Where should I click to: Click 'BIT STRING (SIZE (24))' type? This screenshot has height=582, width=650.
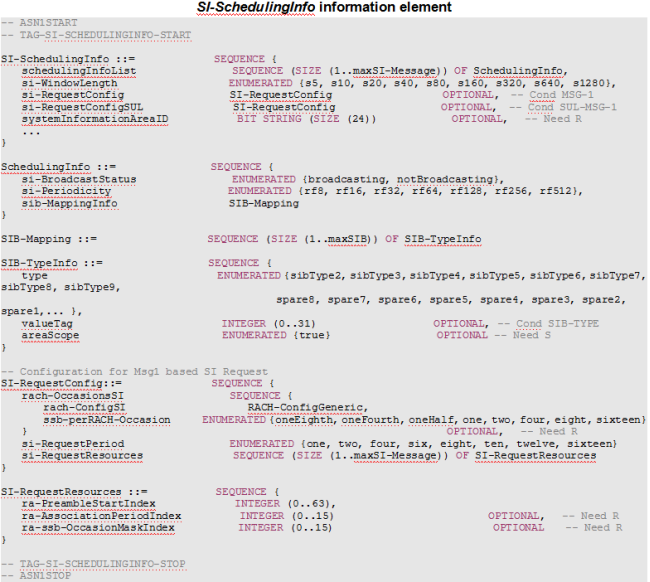tap(306, 119)
